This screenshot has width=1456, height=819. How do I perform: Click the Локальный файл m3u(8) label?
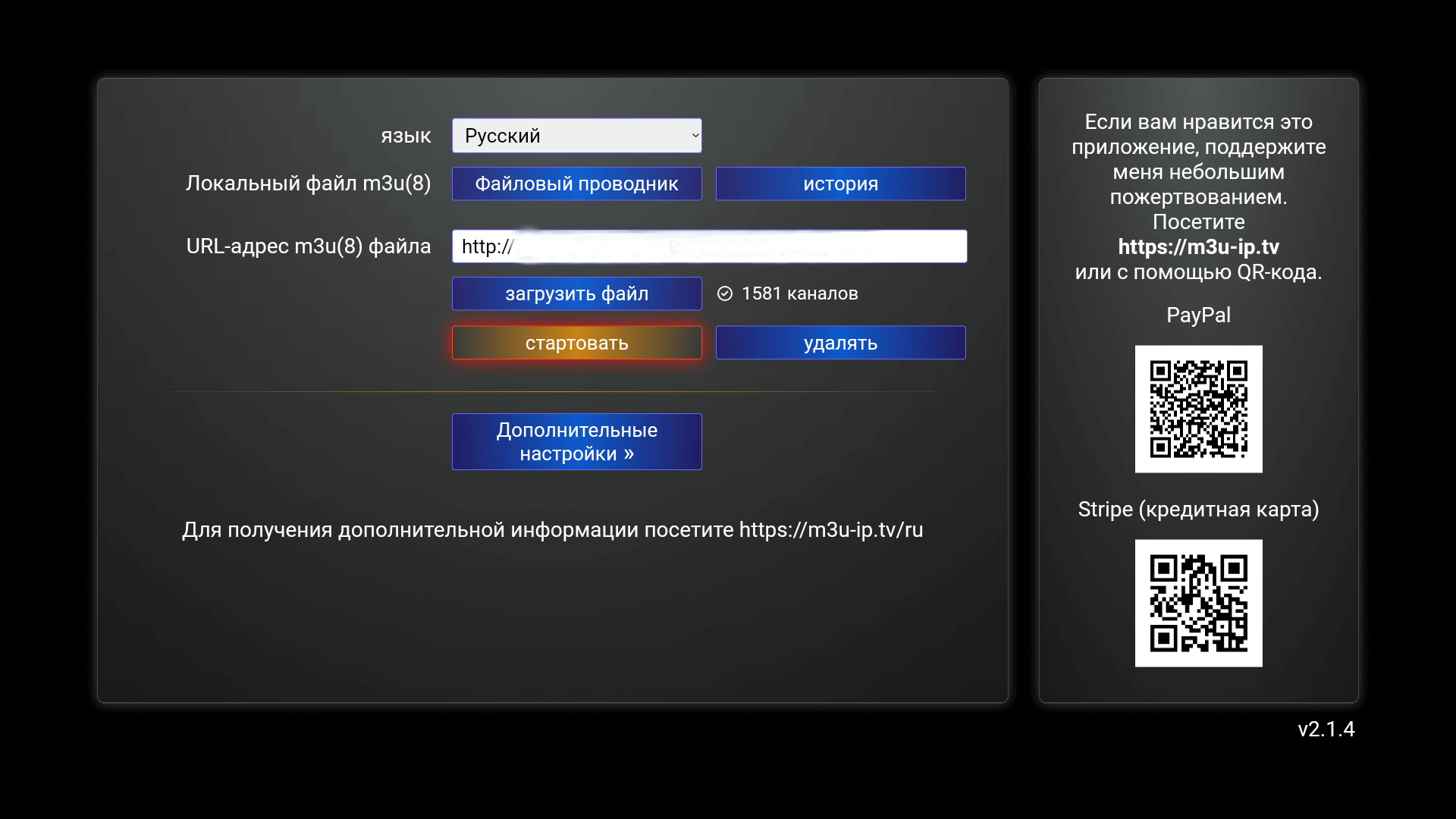pos(308,184)
